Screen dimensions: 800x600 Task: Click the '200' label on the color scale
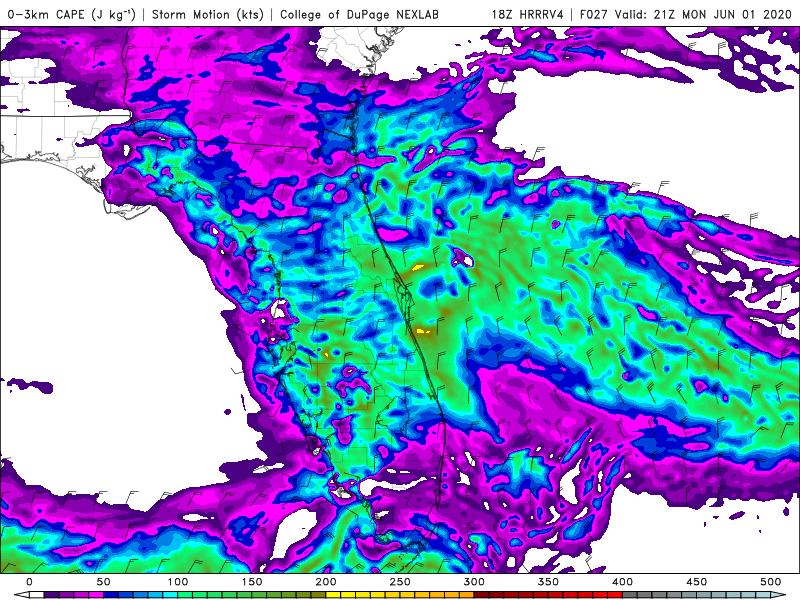[x=326, y=582]
